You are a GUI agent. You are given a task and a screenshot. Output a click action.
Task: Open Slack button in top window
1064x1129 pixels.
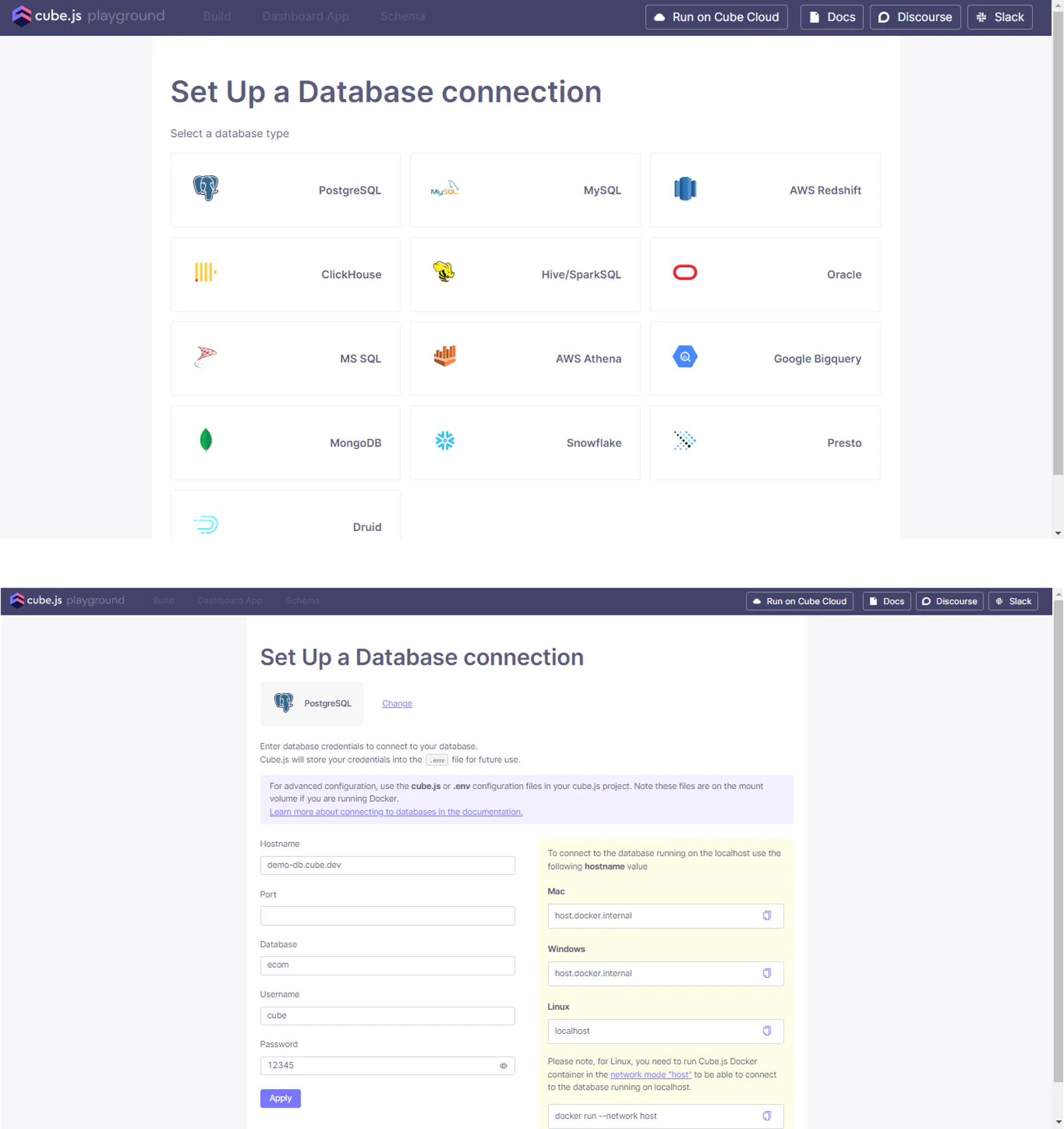pyautogui.click(x=999, y=17)
